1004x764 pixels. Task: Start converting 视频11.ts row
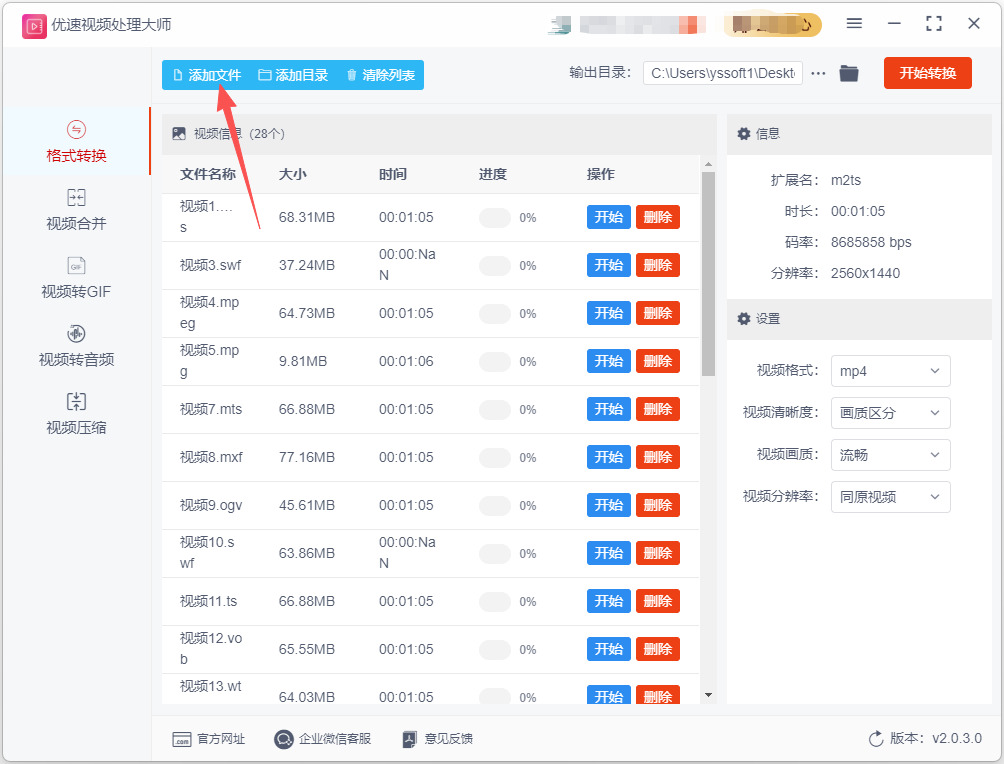[608, 601]
